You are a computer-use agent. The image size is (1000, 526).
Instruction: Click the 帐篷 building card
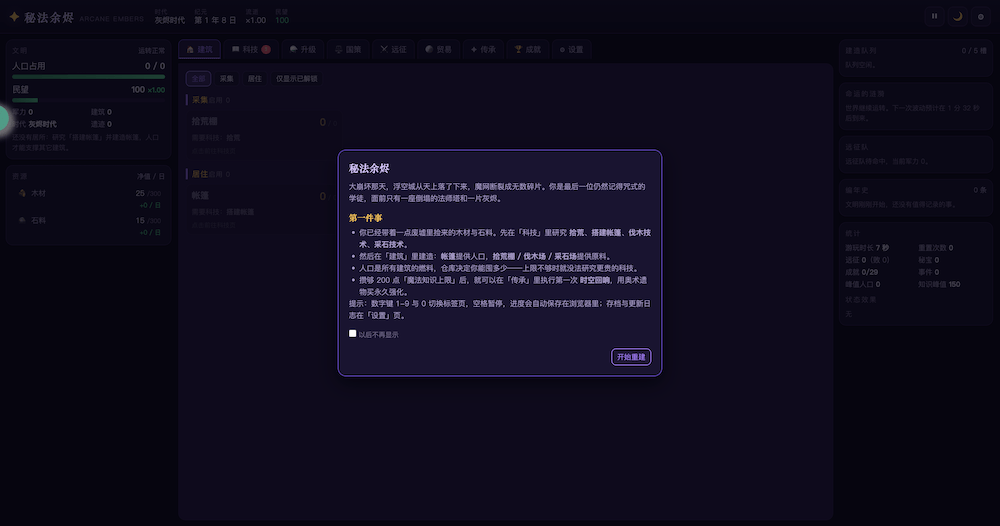tap(264, 208)
